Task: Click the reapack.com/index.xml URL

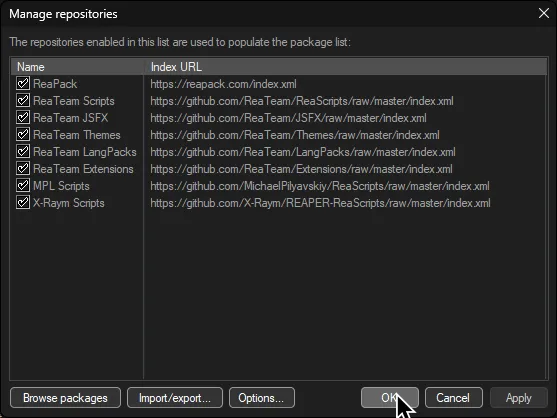Action: pos(223,84)
